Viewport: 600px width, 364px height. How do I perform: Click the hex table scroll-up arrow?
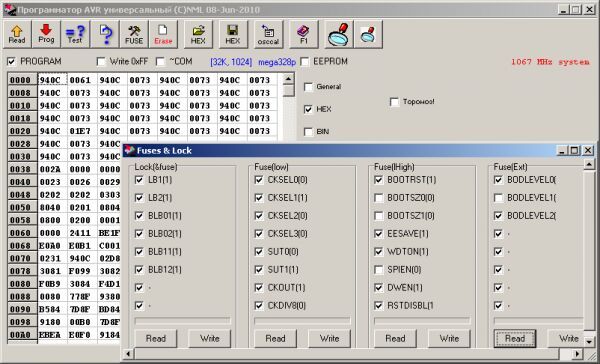[x=288, y=79]
